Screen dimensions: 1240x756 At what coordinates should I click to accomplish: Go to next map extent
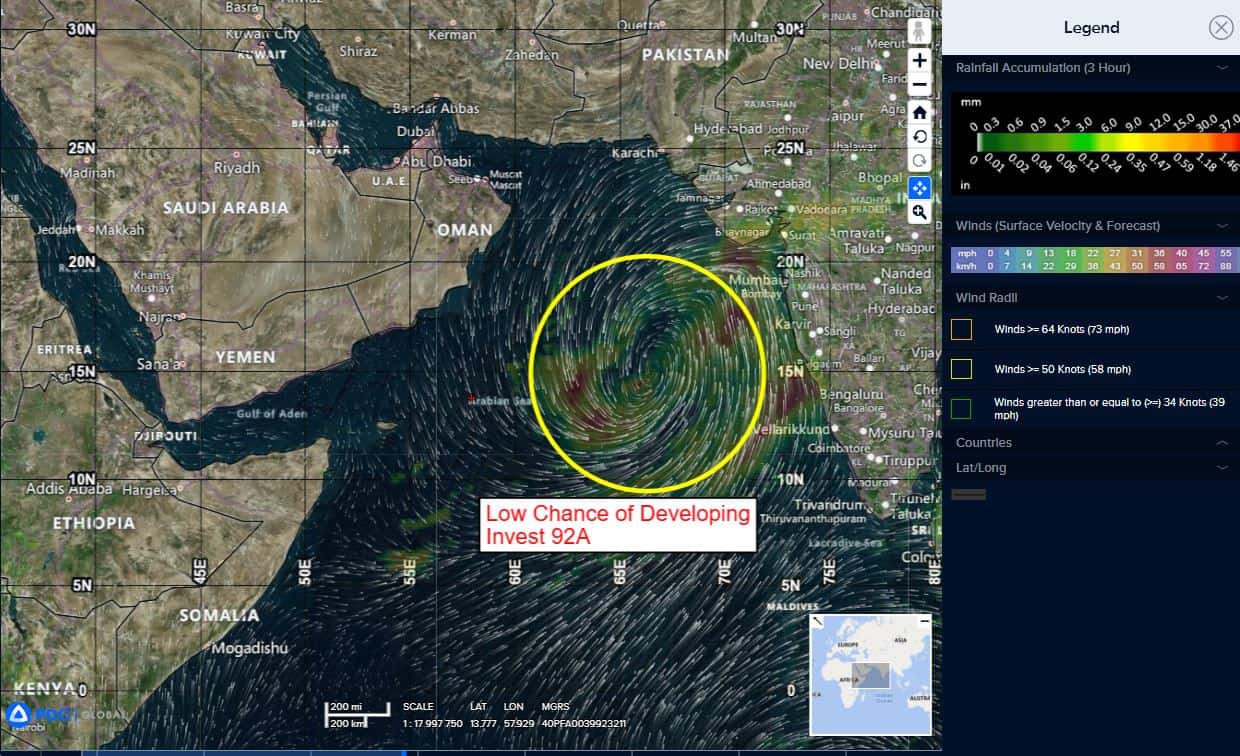coord(920,161)
